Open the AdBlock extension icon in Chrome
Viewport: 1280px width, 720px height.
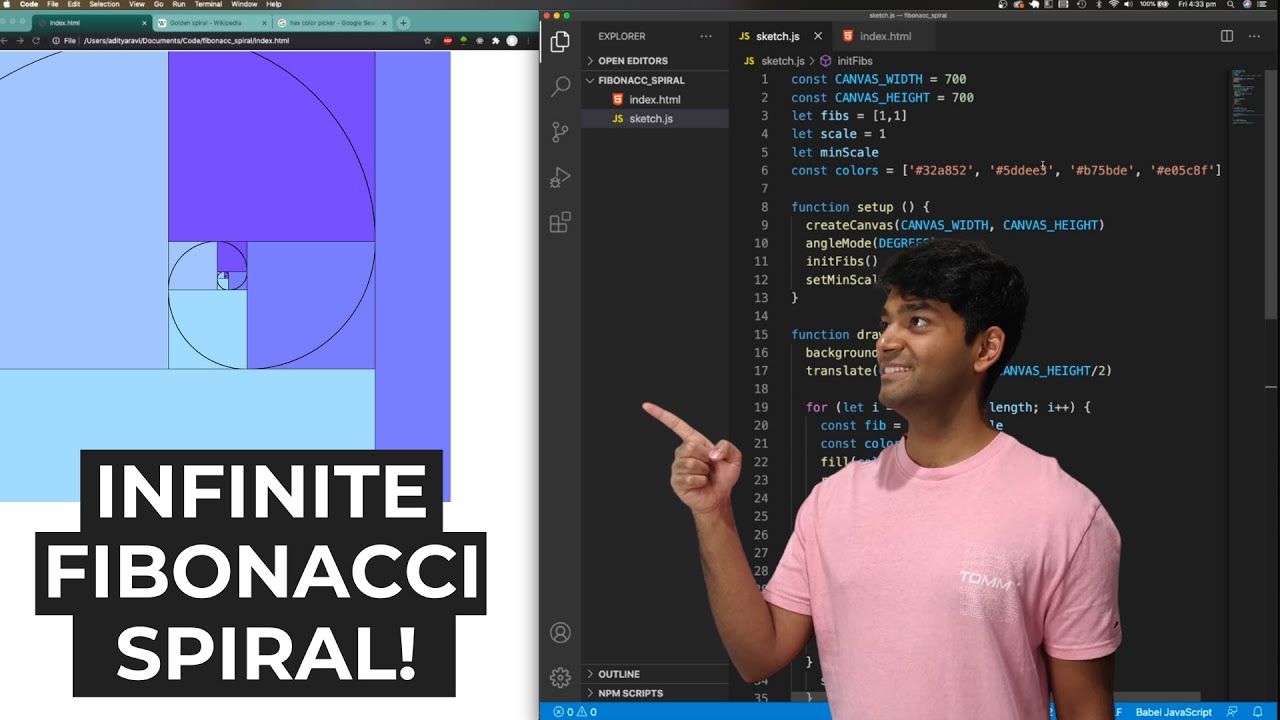[x=447, y=41]
